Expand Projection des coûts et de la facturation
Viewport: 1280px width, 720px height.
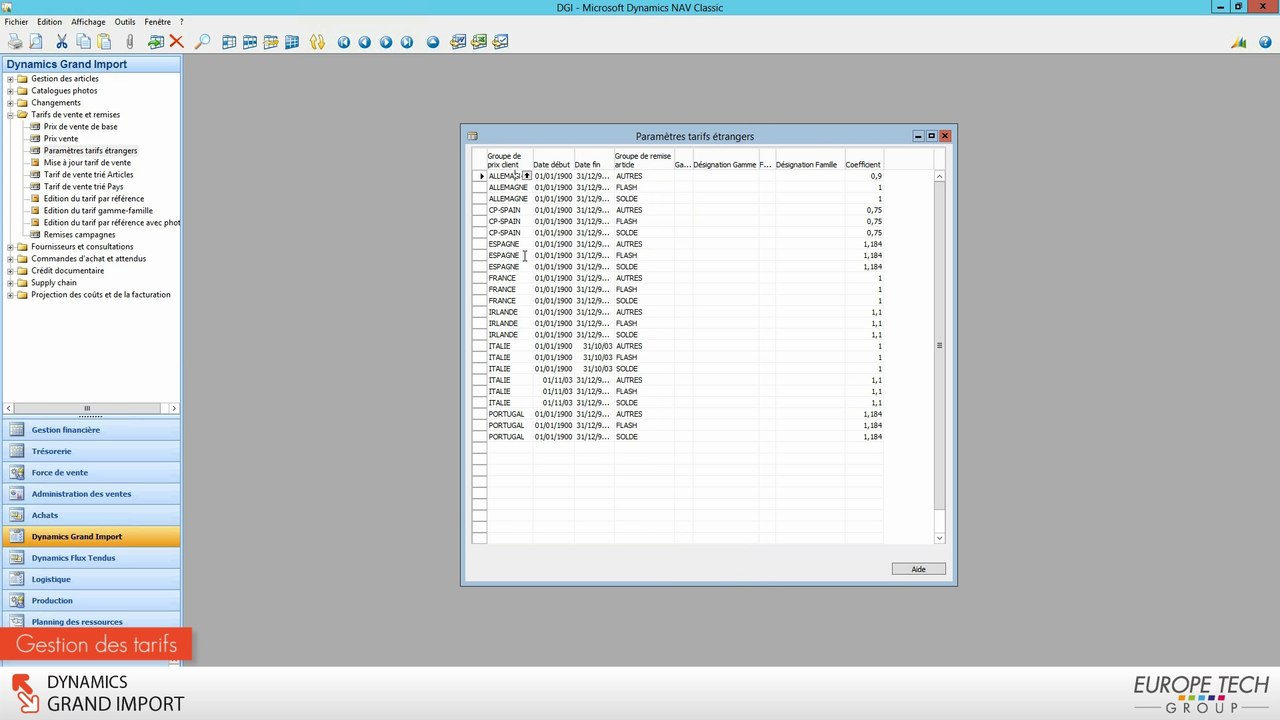pos(10,295)
